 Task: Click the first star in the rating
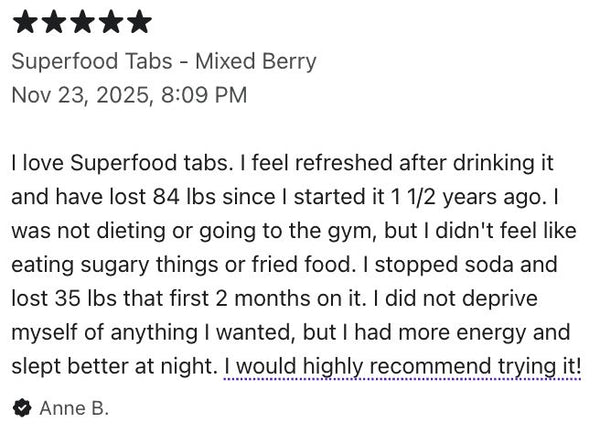point(24,22)
